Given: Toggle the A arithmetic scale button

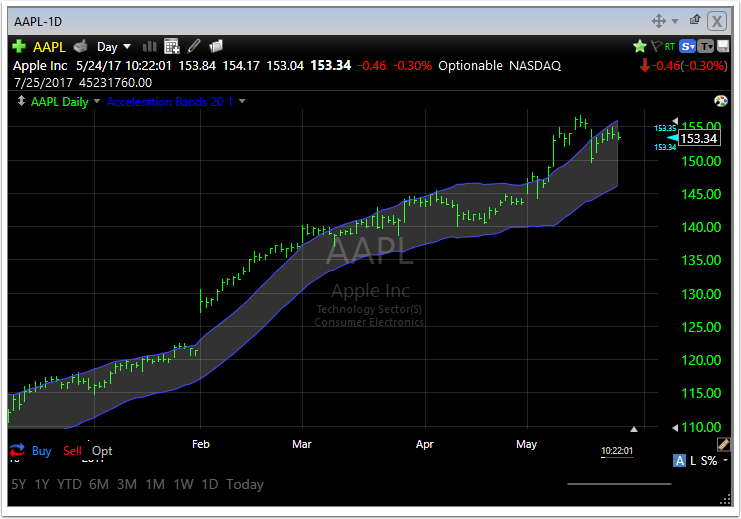Looking at the screenshot, I should (679, 460).
